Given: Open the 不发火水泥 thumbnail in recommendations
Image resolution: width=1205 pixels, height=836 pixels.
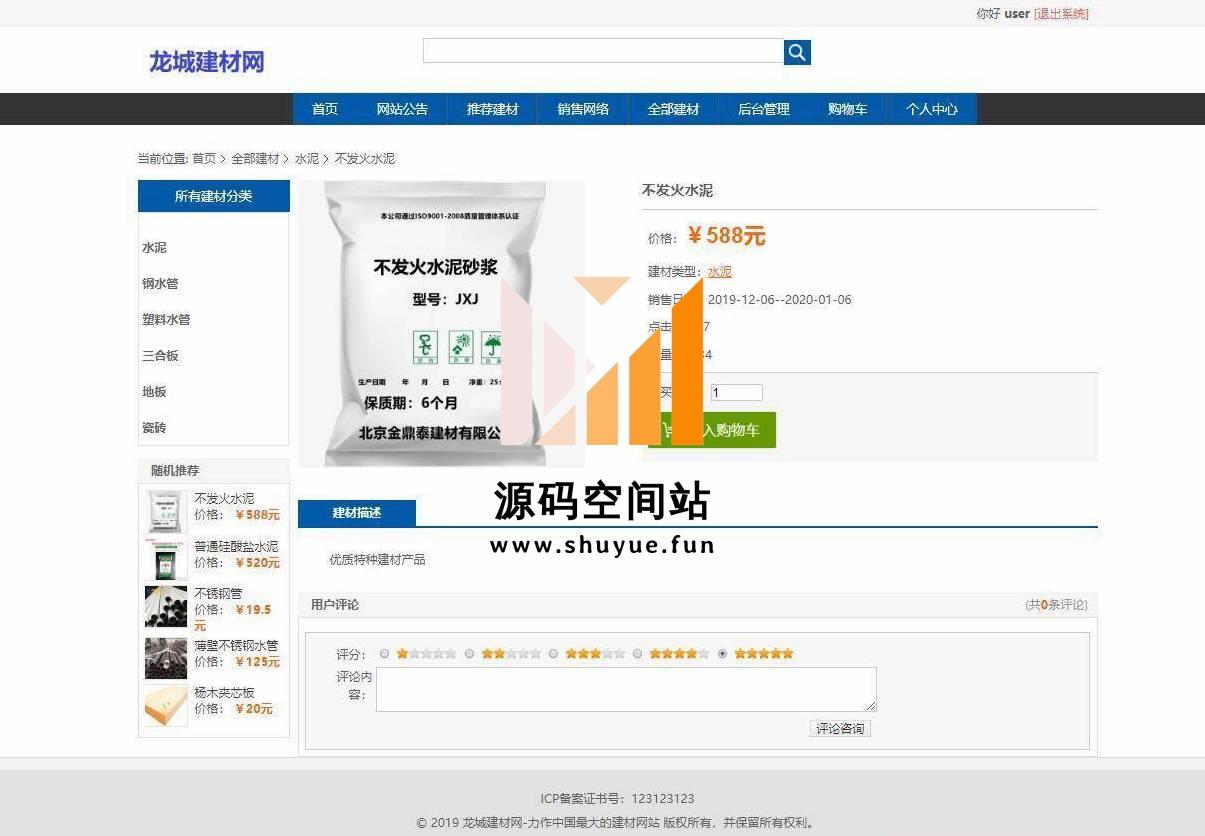Looking at the screenshot, I should [x=165, y=511].
